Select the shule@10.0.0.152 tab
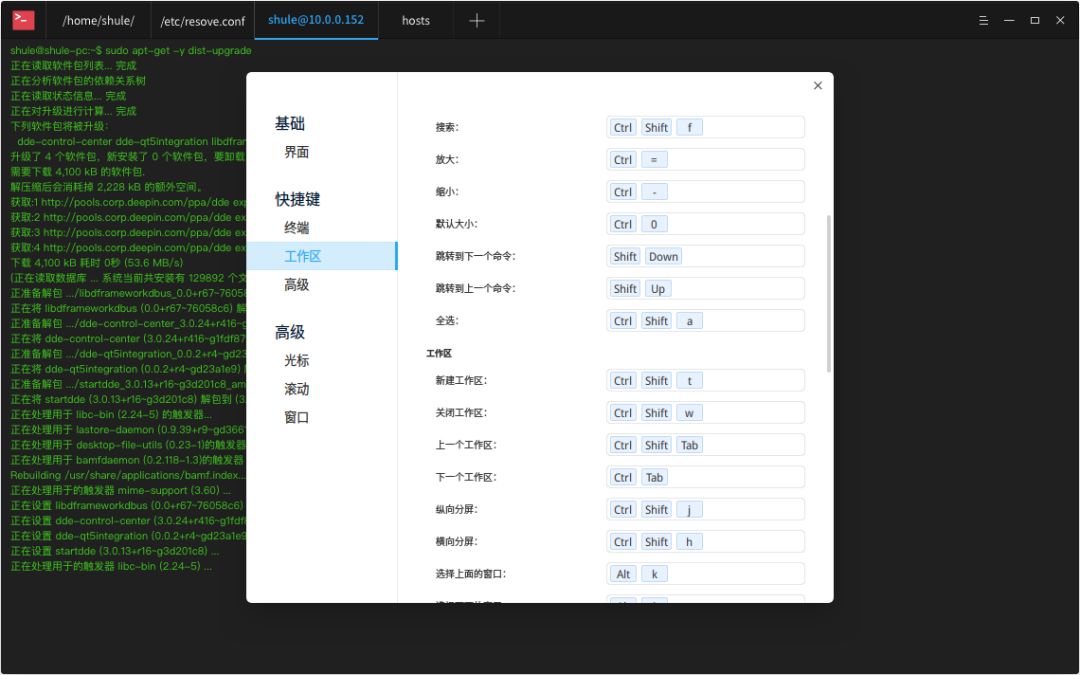Viewport: 1080px width, 675px height. 316,20
